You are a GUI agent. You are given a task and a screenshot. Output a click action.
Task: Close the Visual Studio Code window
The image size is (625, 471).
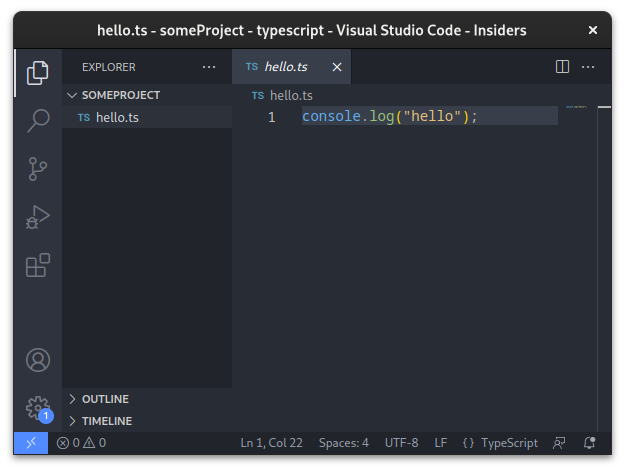pos(593,30)
